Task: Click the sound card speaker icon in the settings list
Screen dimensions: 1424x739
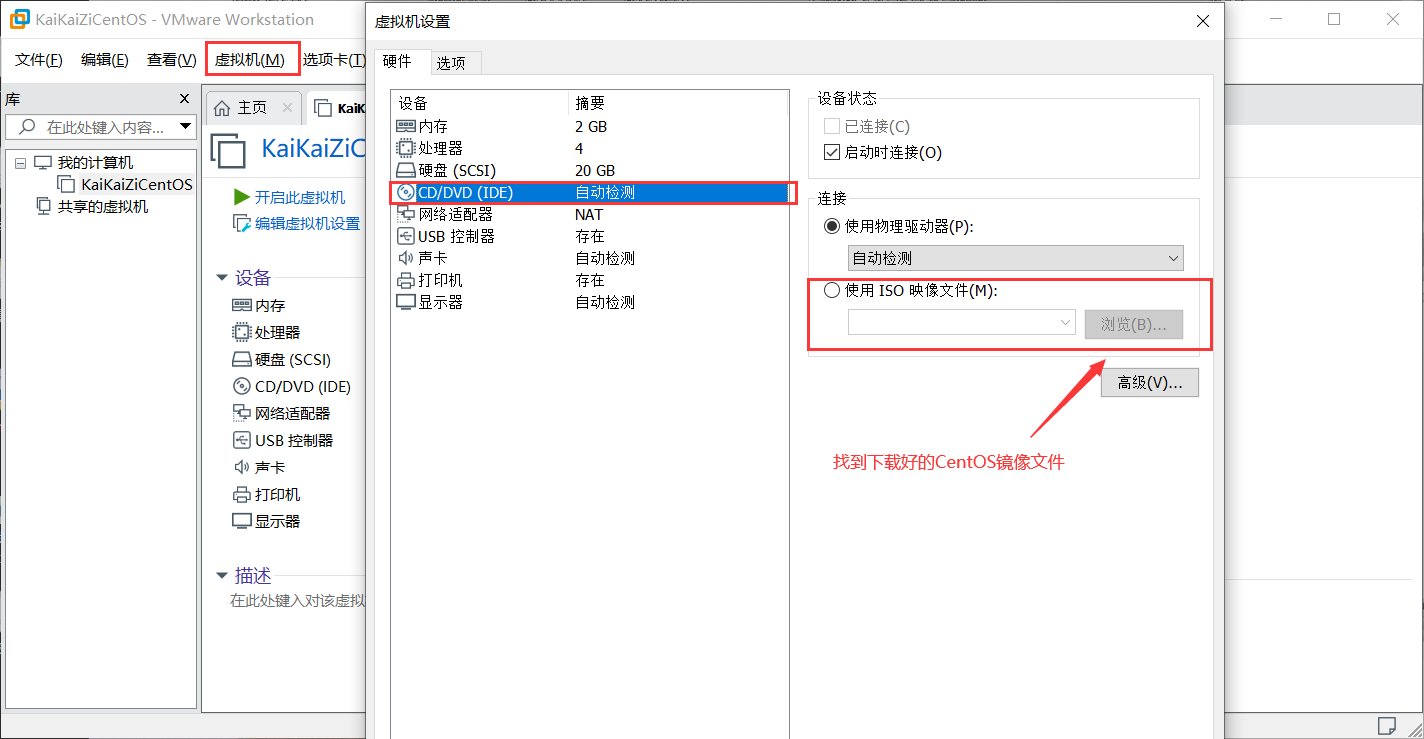Action: (405, 258)
